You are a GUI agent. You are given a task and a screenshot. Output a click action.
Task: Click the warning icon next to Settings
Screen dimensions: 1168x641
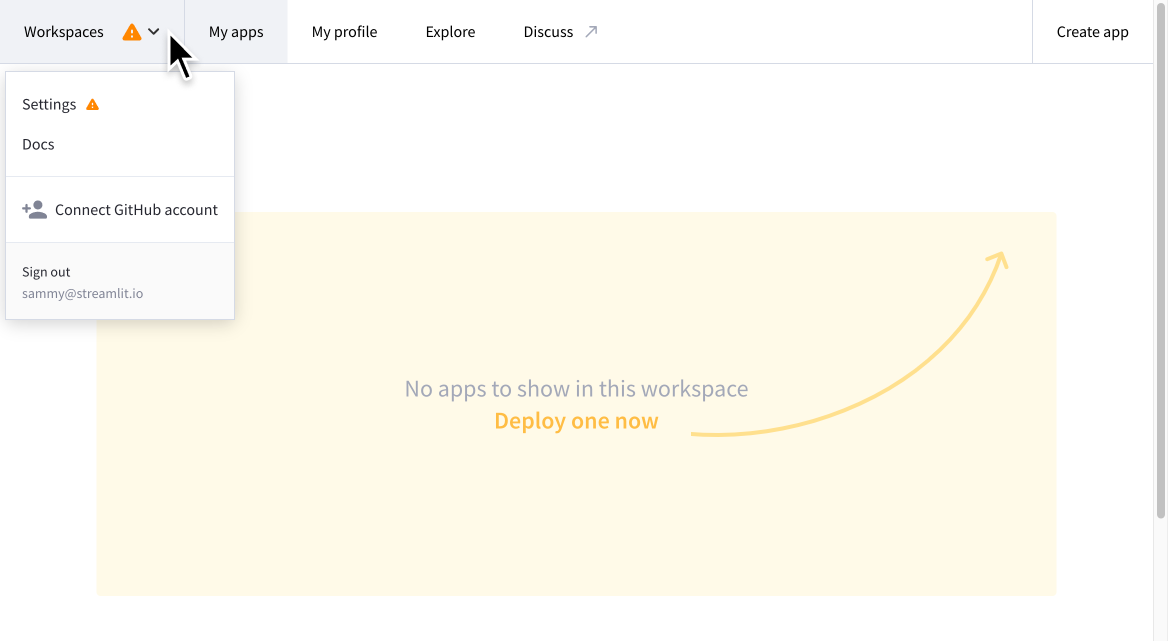(x=92, y=103)
